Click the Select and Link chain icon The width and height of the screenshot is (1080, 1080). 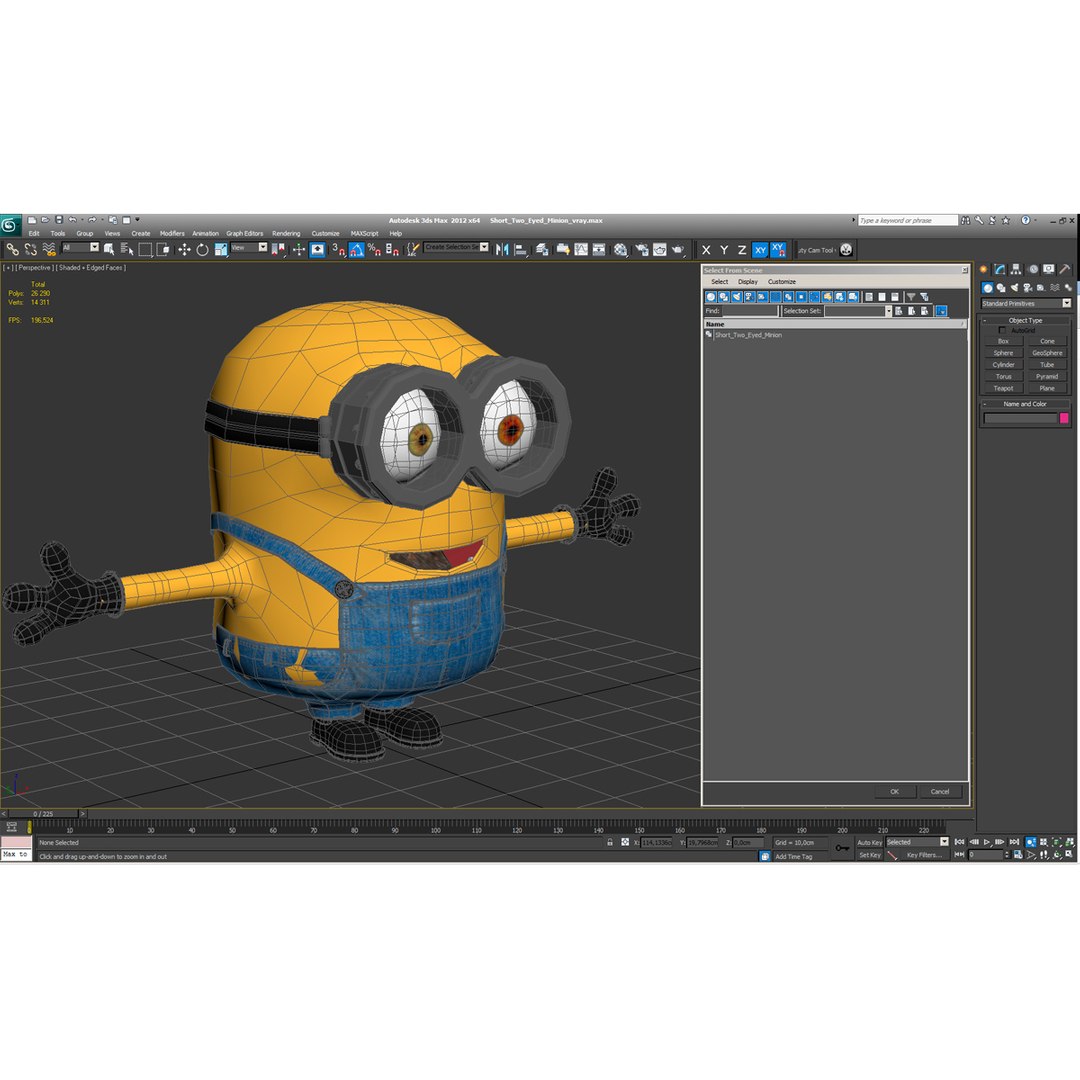[12, 249]
